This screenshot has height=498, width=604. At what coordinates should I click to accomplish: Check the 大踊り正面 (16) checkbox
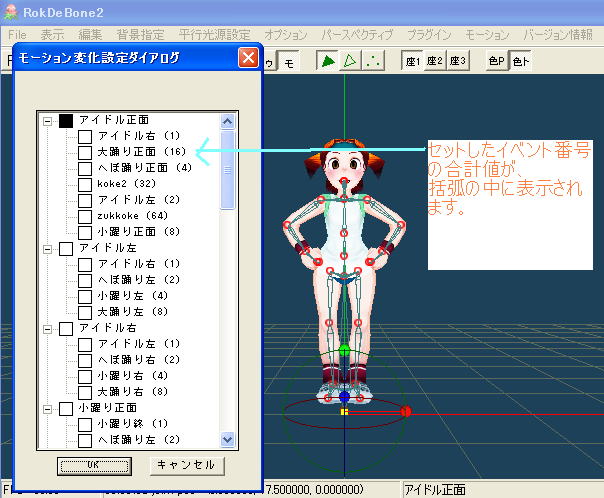[86, 152]
